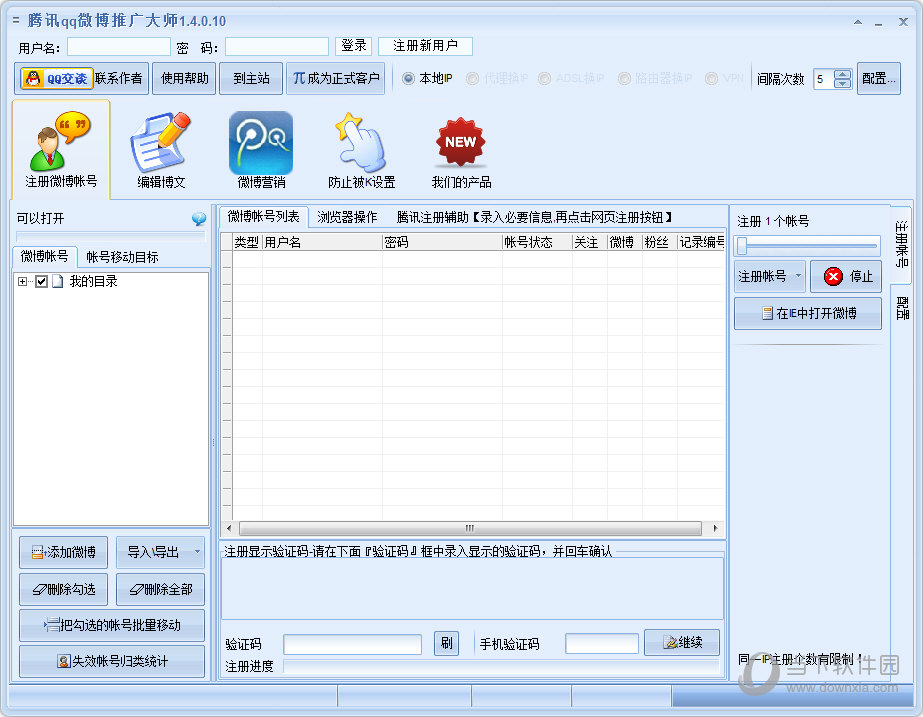Select the ADSL换IP radio button
This screenshot has height=717, width=923.
[544, 78]
